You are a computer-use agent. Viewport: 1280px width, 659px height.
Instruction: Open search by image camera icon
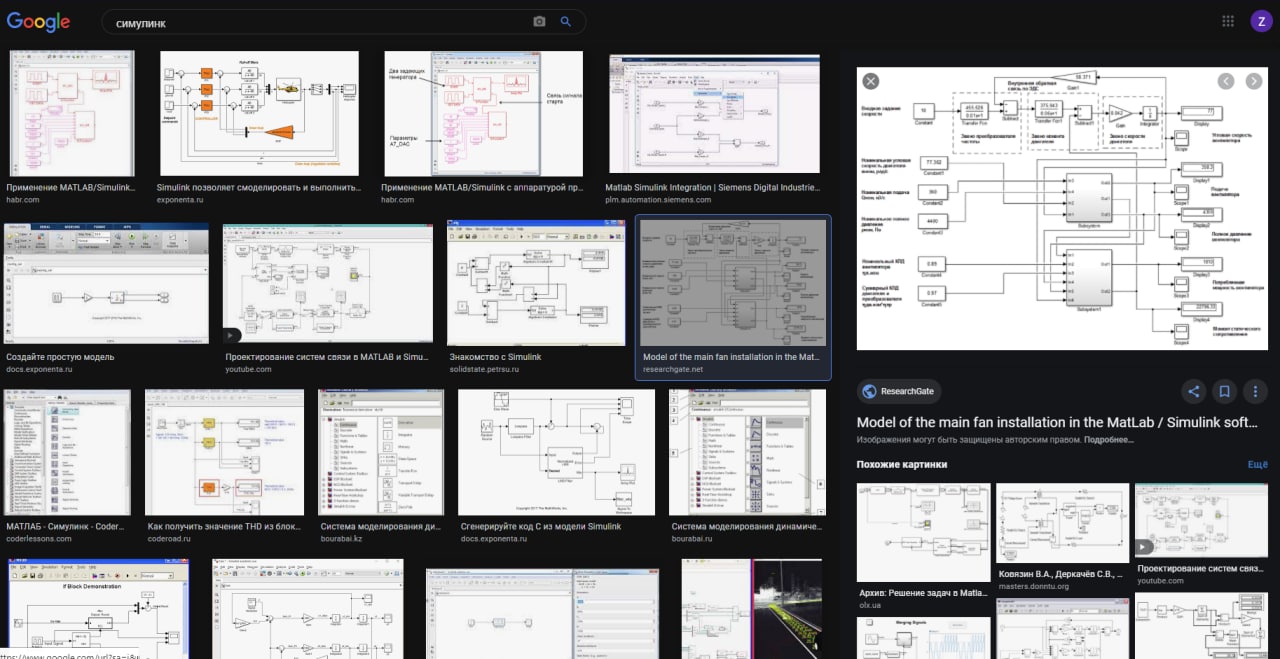[x=539, y=21]
